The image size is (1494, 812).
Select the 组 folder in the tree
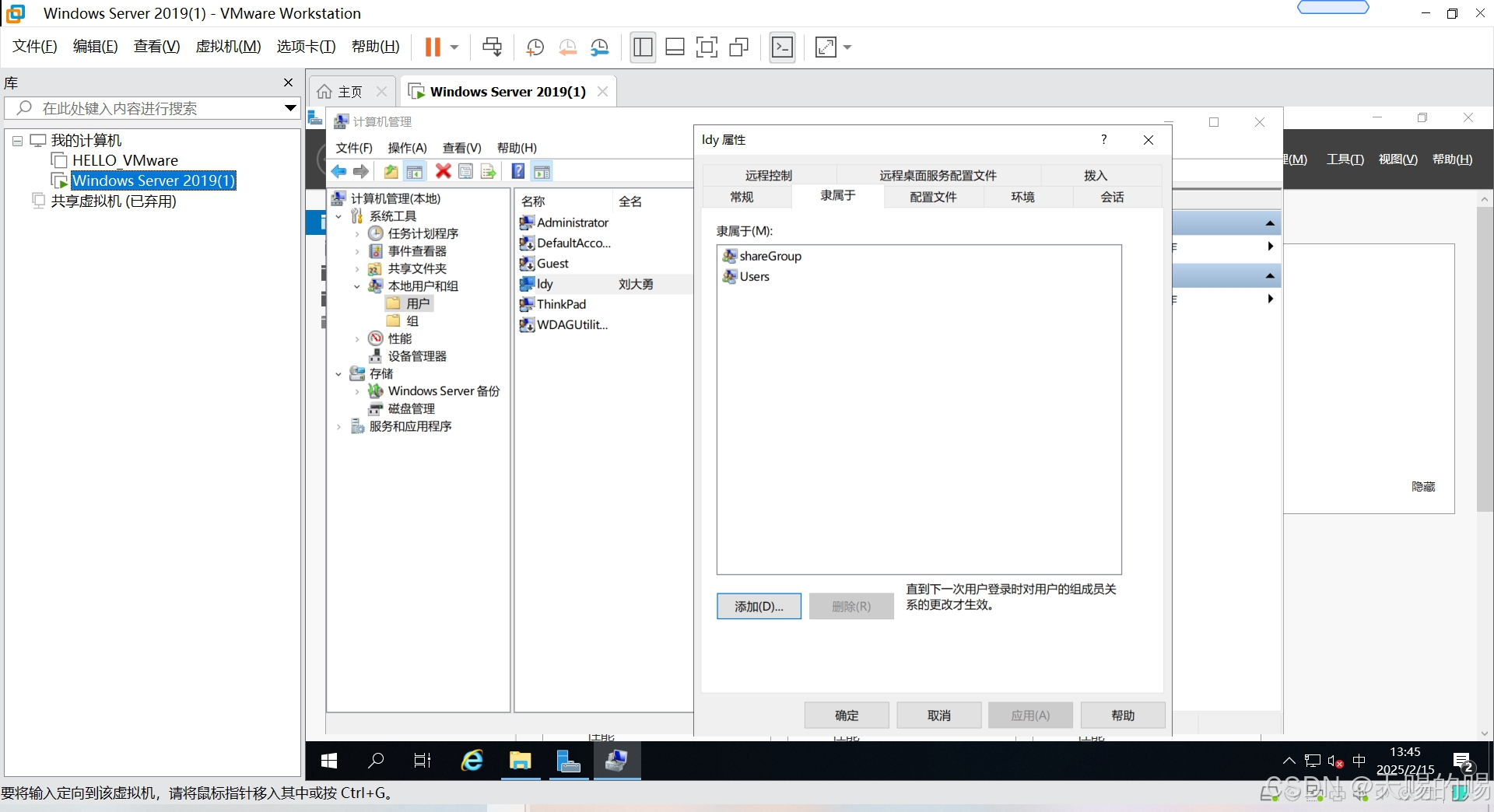404,321
